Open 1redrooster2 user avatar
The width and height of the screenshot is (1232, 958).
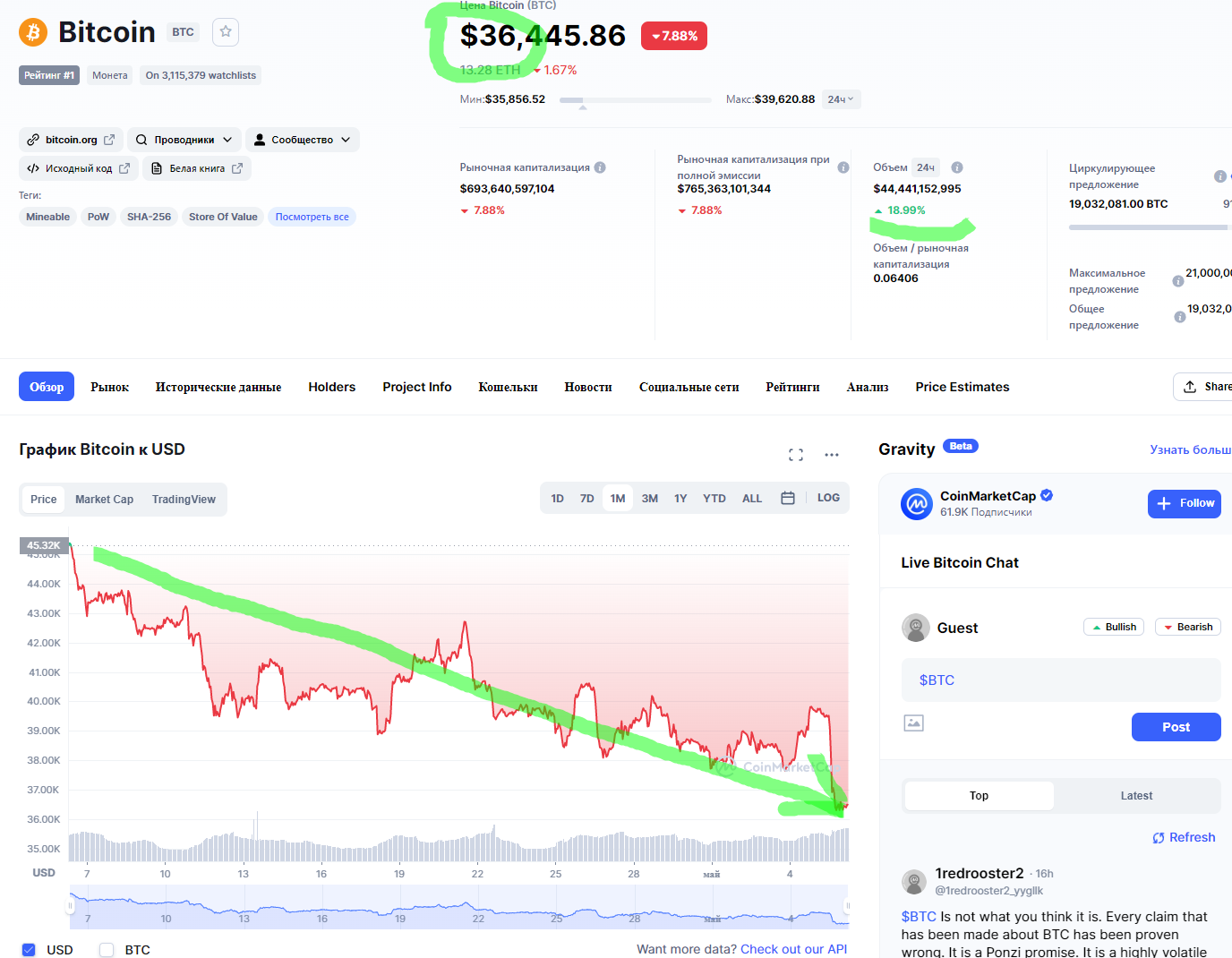click(x=914, y=882)
